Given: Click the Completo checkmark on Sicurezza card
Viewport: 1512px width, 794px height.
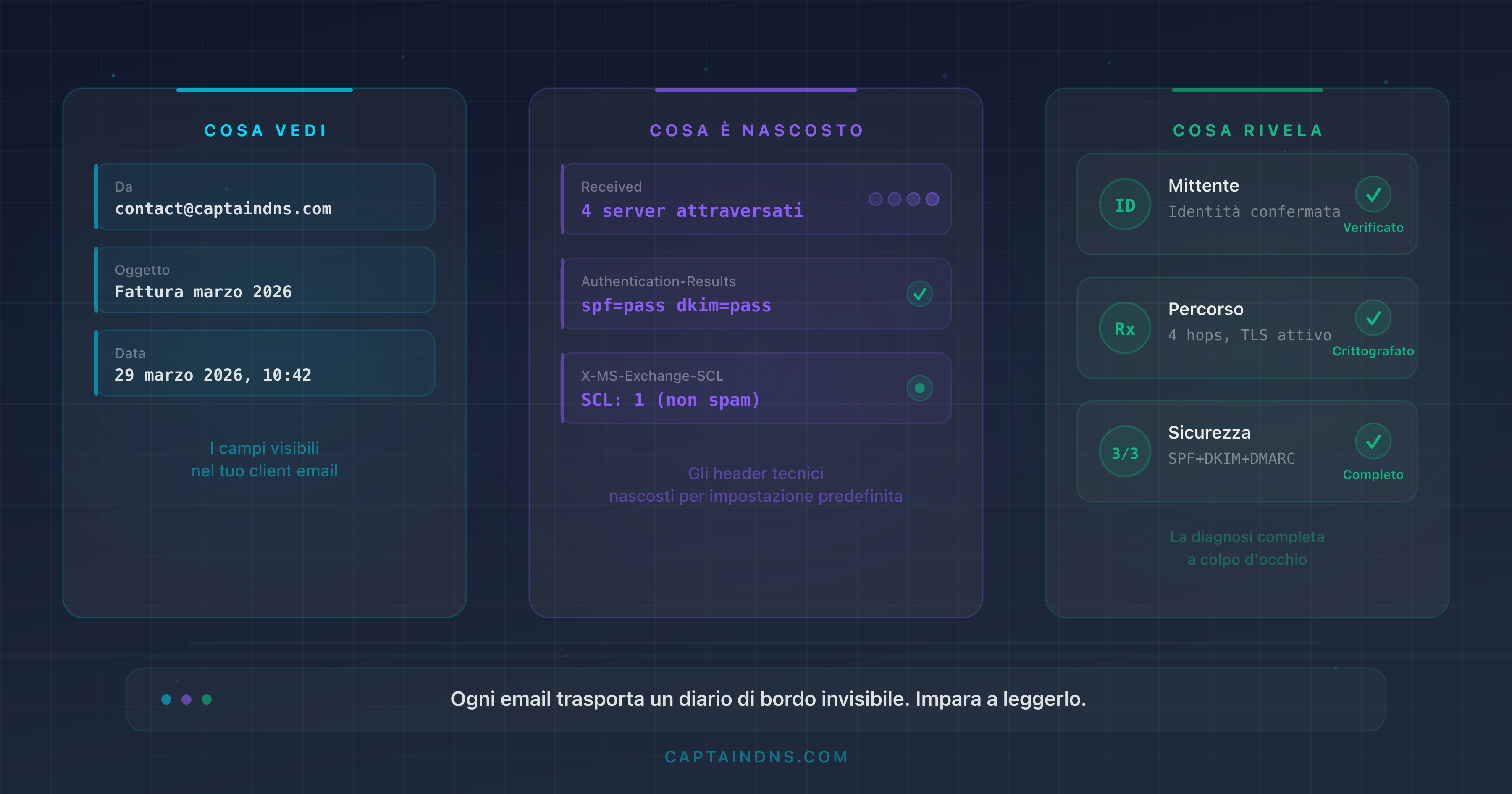Looking at the screenshot, I should coord(1373,440).
